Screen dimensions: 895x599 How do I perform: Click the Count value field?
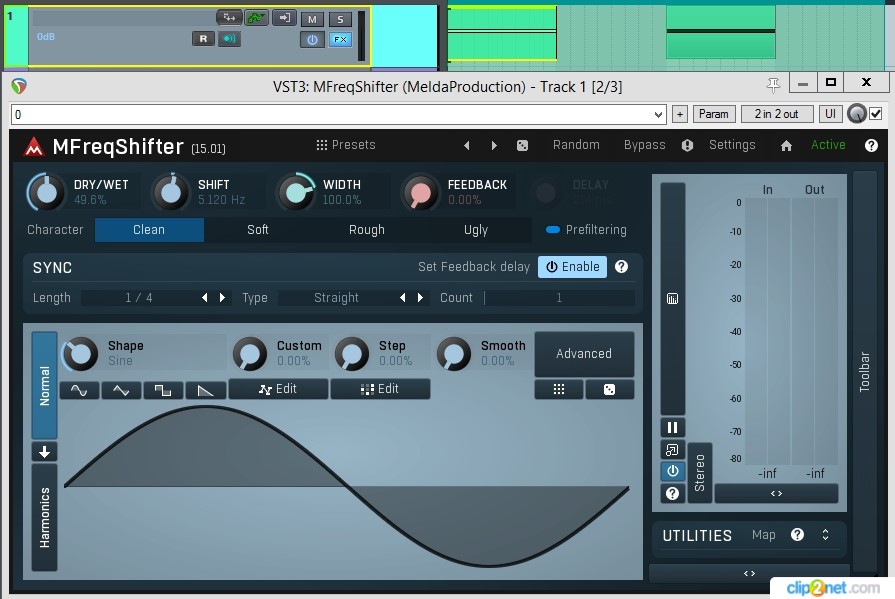click(559, 298)
